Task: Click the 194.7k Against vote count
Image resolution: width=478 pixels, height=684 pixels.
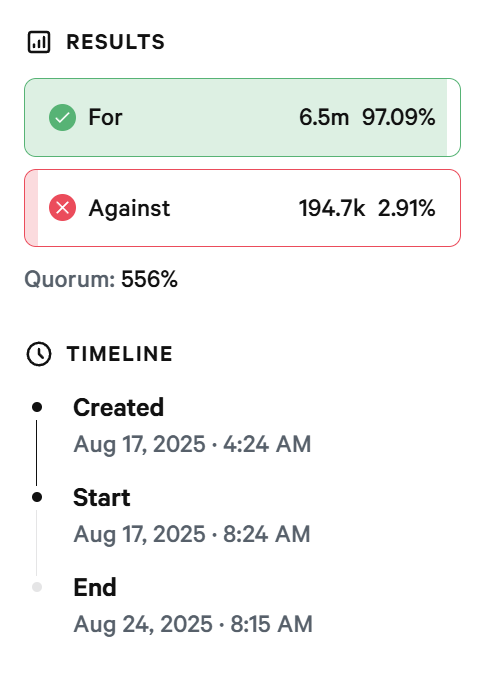Action: point(332,208)
